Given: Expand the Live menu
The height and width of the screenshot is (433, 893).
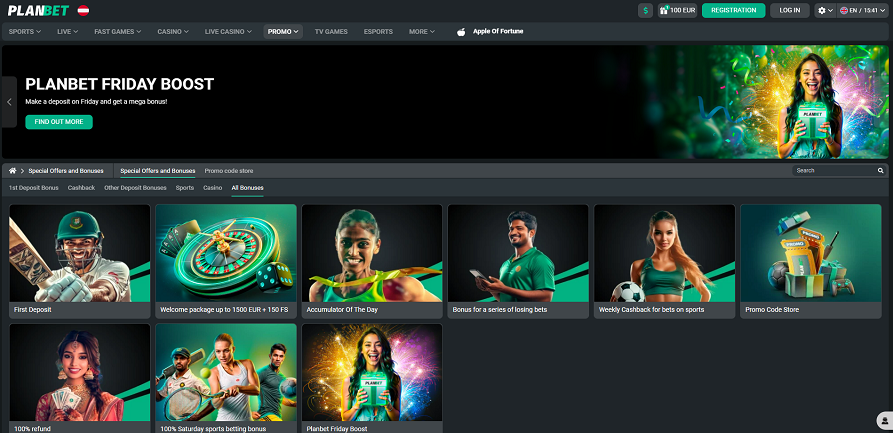Looking at the screenshot, I should 67,32.
